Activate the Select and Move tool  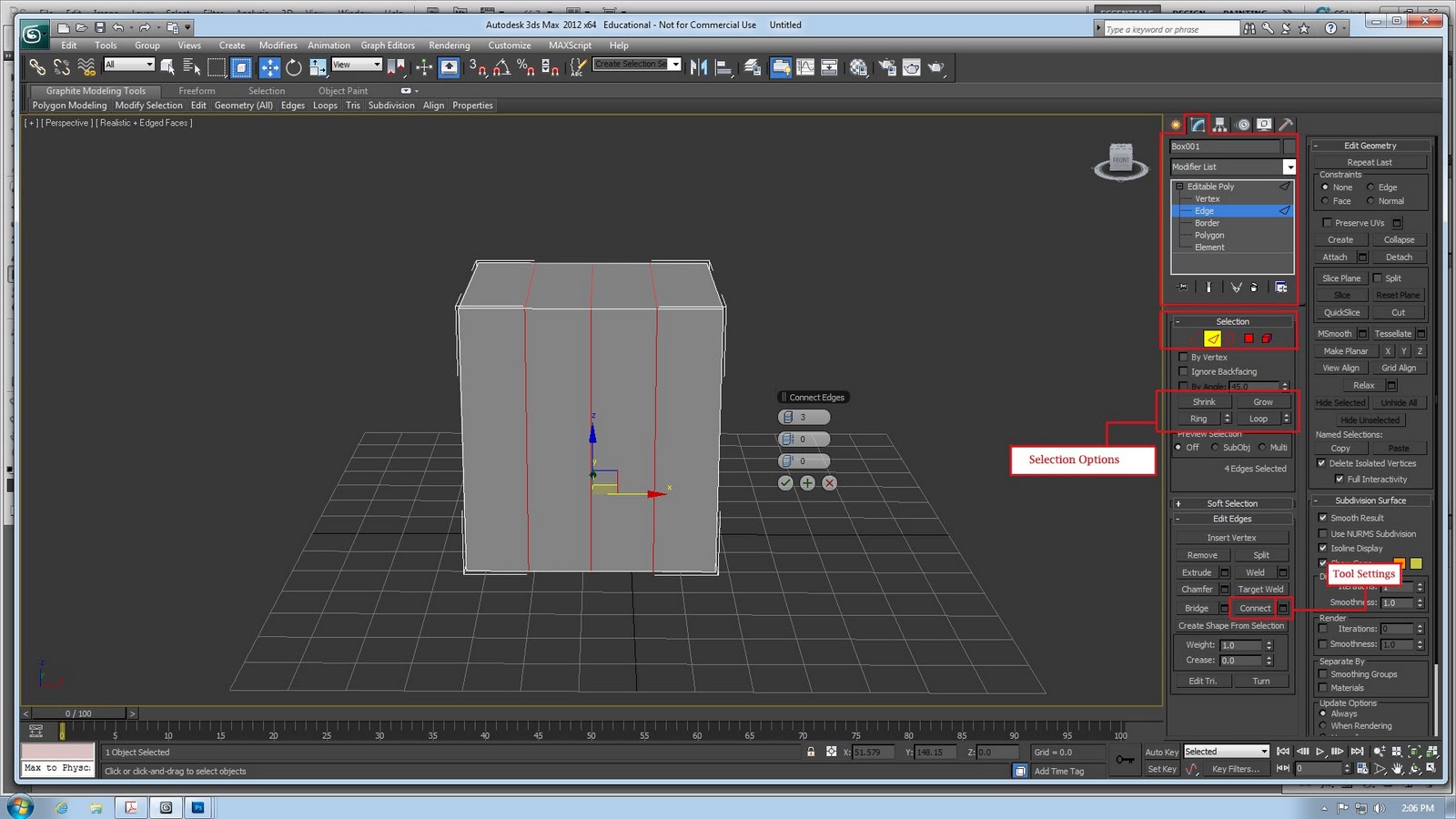tap(269, 66)
